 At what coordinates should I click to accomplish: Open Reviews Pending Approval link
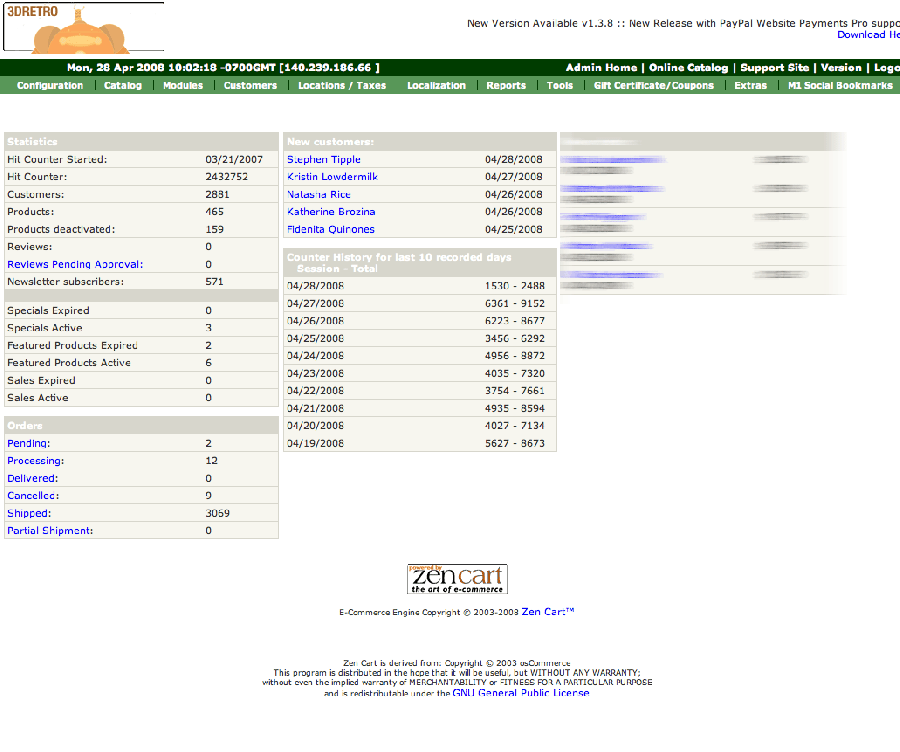(x=75, y=265)
